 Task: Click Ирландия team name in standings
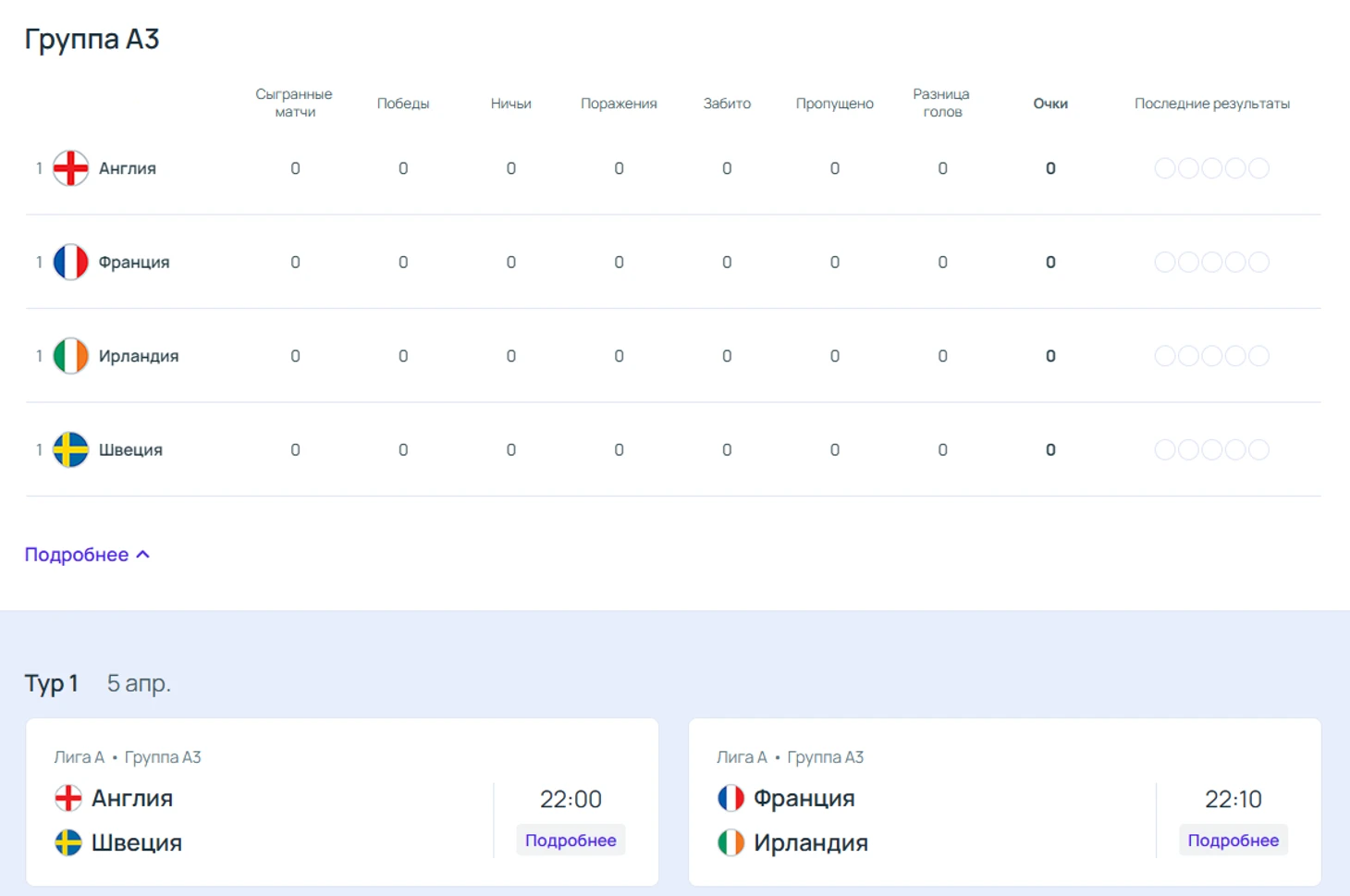[139, 356]
